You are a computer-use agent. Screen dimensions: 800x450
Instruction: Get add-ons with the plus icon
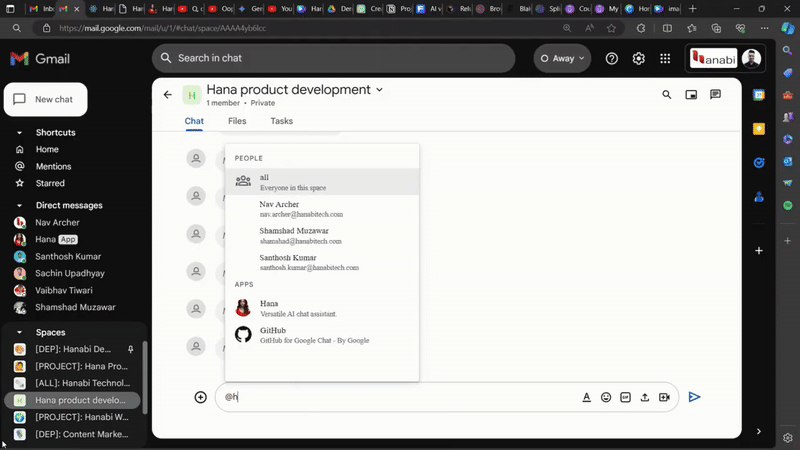click(759, 251)
